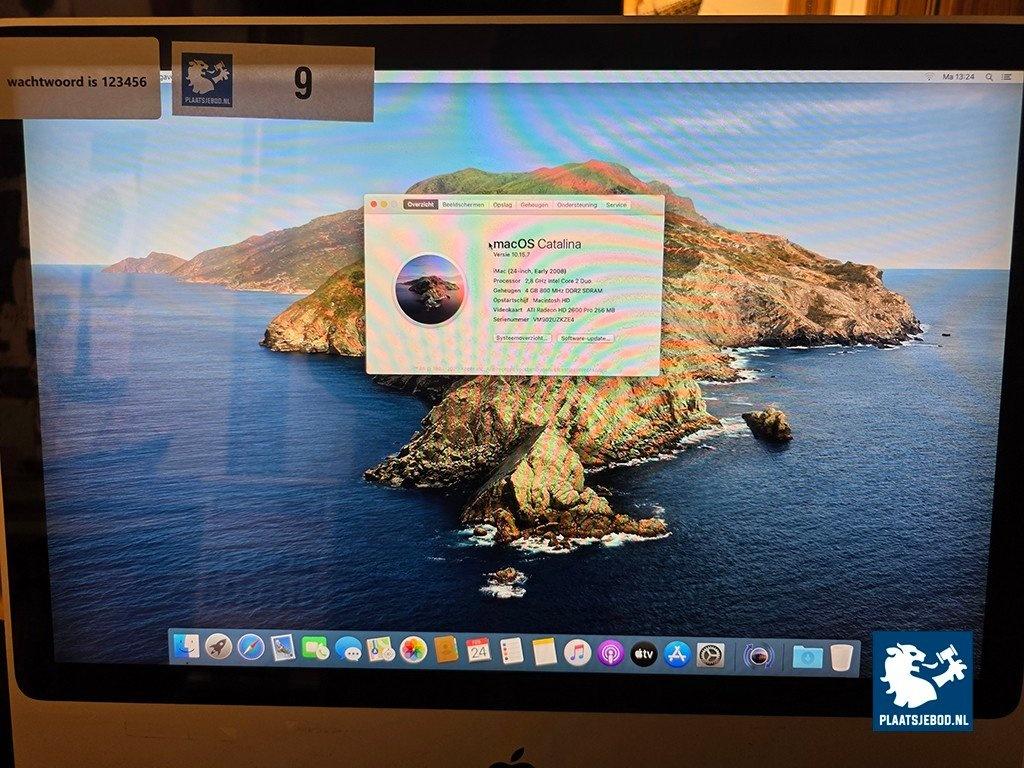Screen dimensions: 1024x768
Task: Open the Downloads folder in the Dock
Action: (x=808, y=656)
